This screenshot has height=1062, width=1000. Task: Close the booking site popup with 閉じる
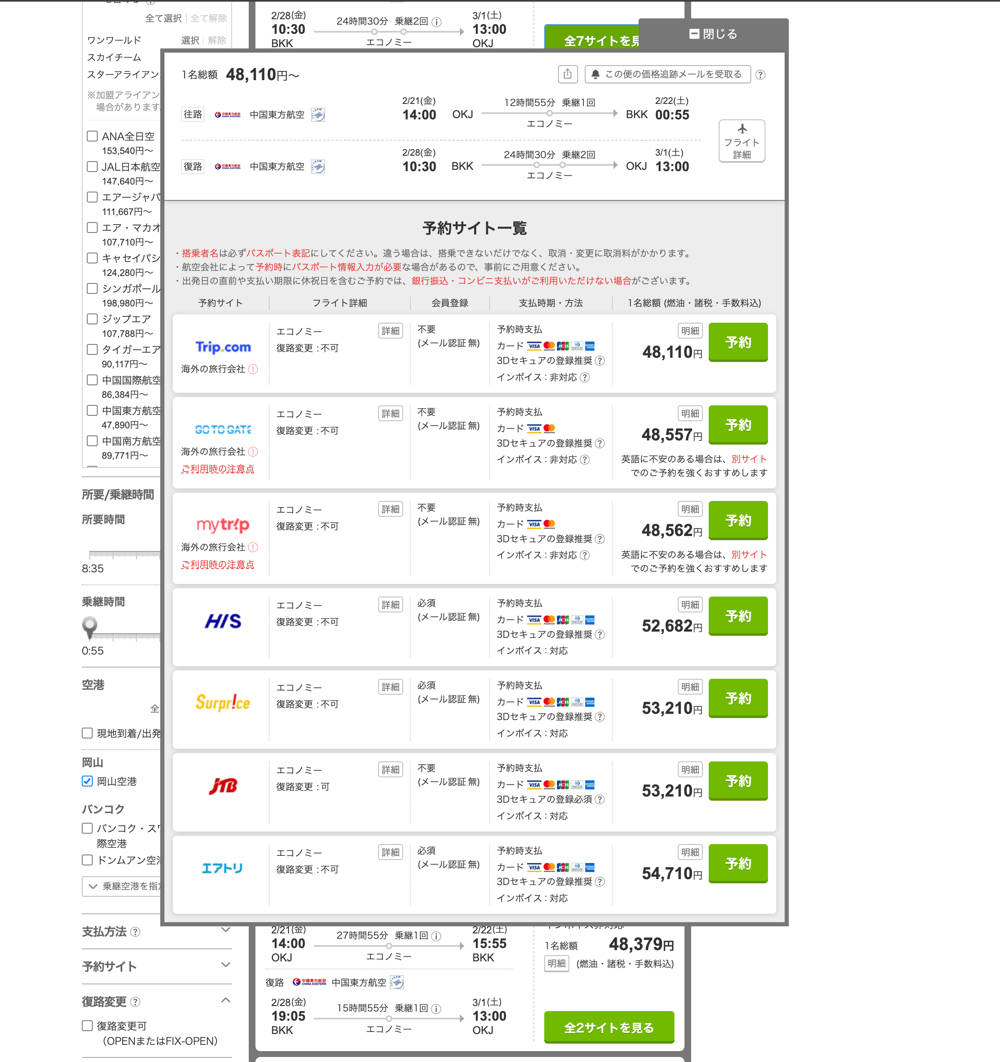coord(713,34)
